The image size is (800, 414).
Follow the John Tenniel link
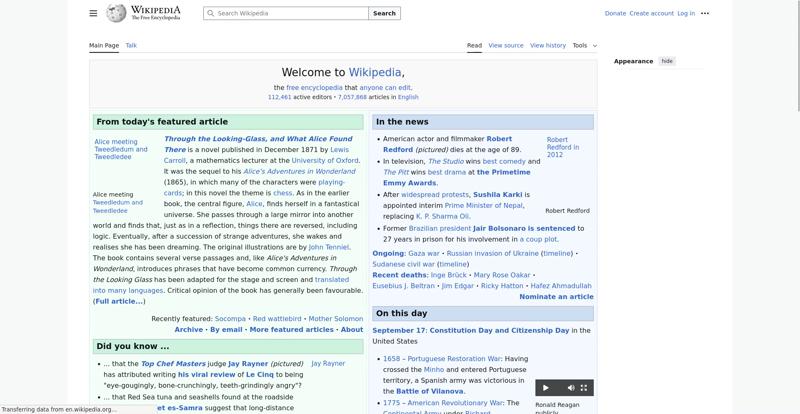329,247
